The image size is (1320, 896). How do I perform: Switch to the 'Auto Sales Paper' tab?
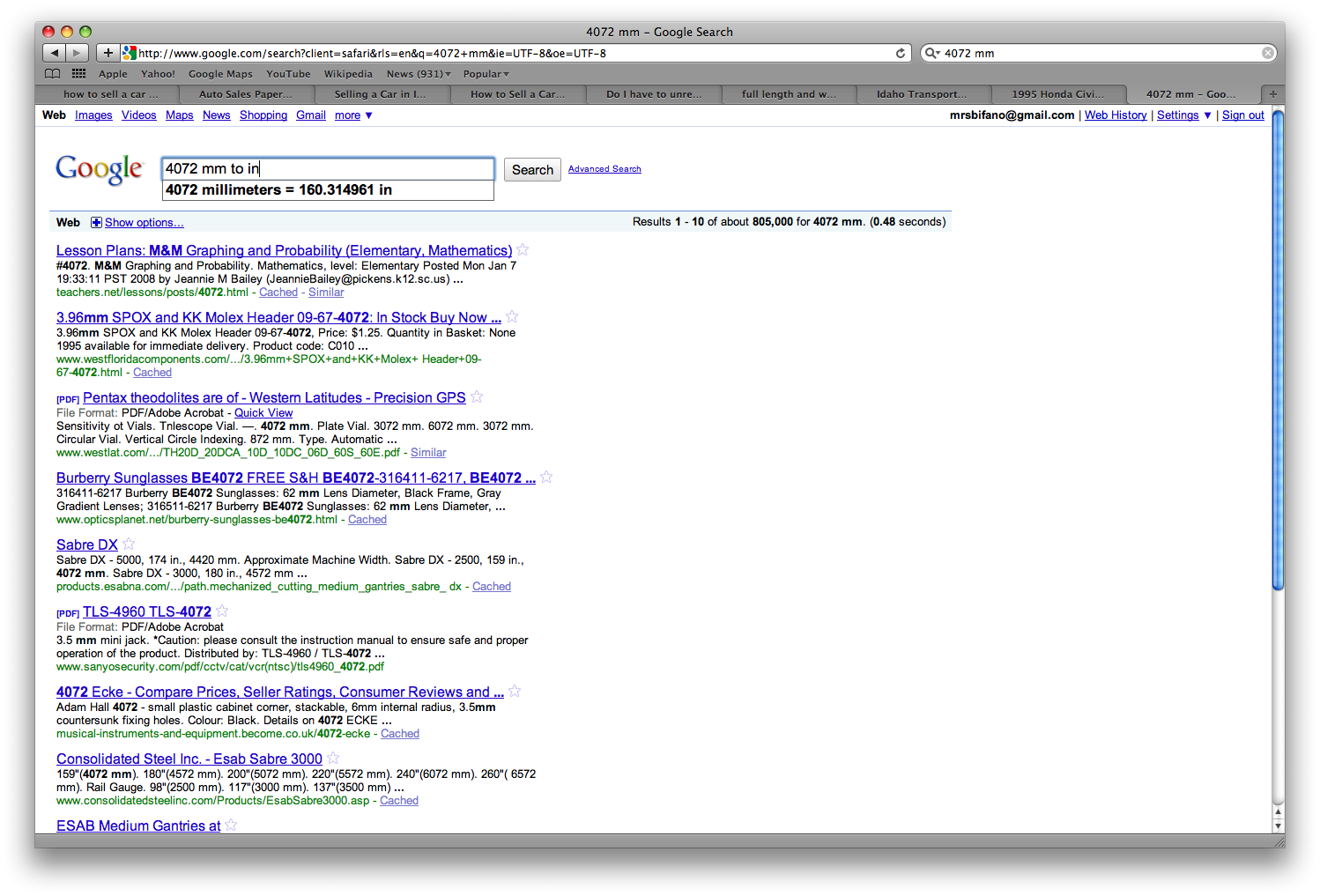pyautogui.click(x=246, y=94)
